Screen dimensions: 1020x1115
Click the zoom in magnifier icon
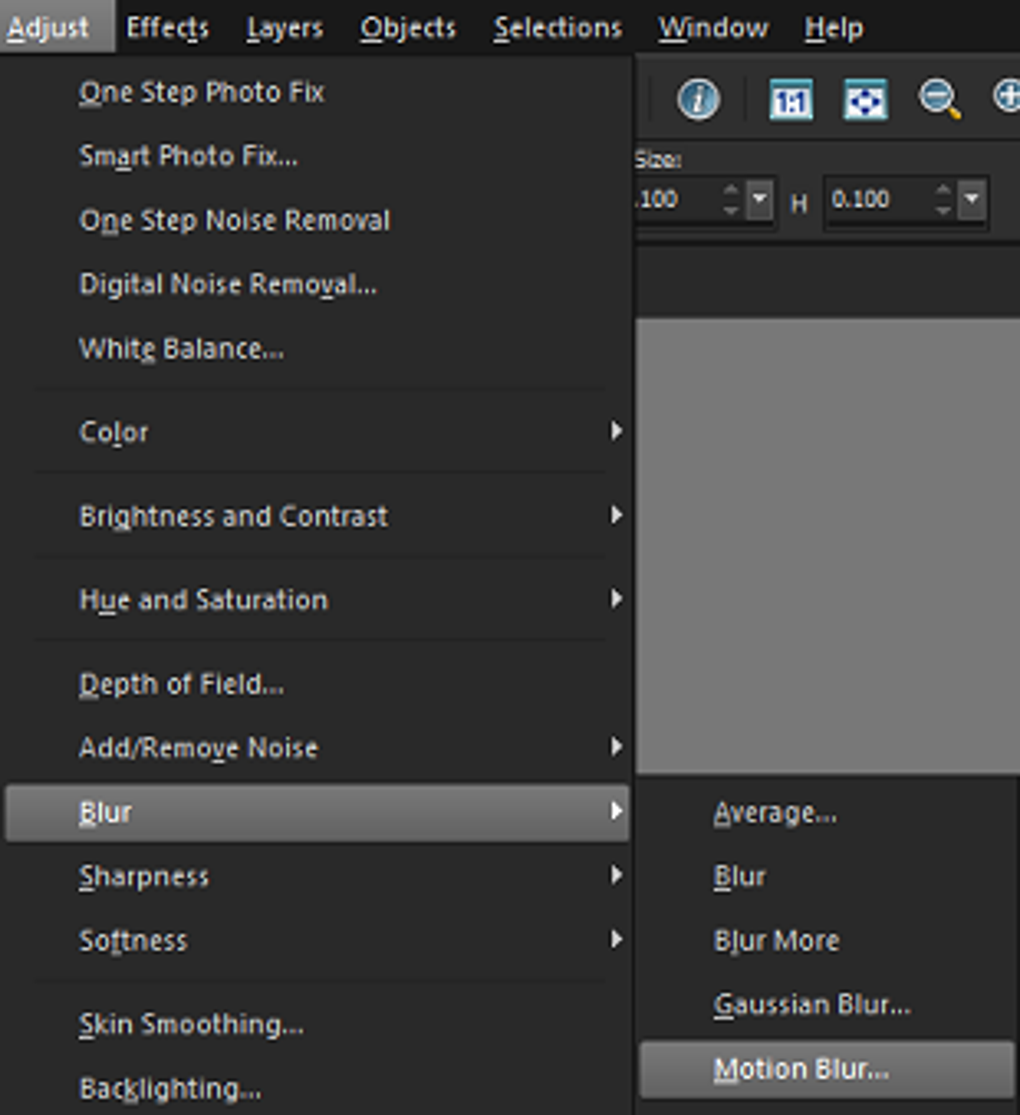[1007, 98]
